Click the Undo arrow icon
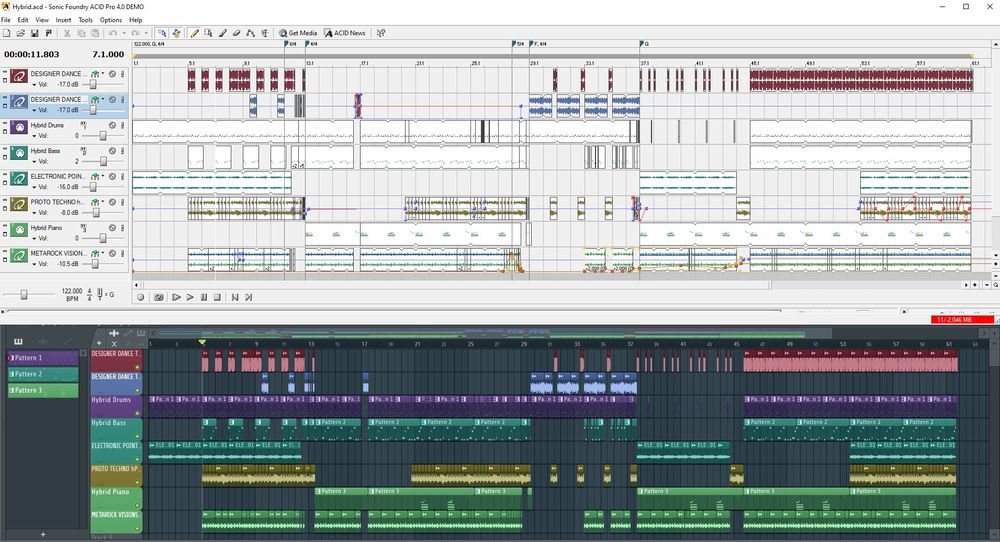Screen dimensions: 1000x542 pyautogui.click(x=113, y=33)
